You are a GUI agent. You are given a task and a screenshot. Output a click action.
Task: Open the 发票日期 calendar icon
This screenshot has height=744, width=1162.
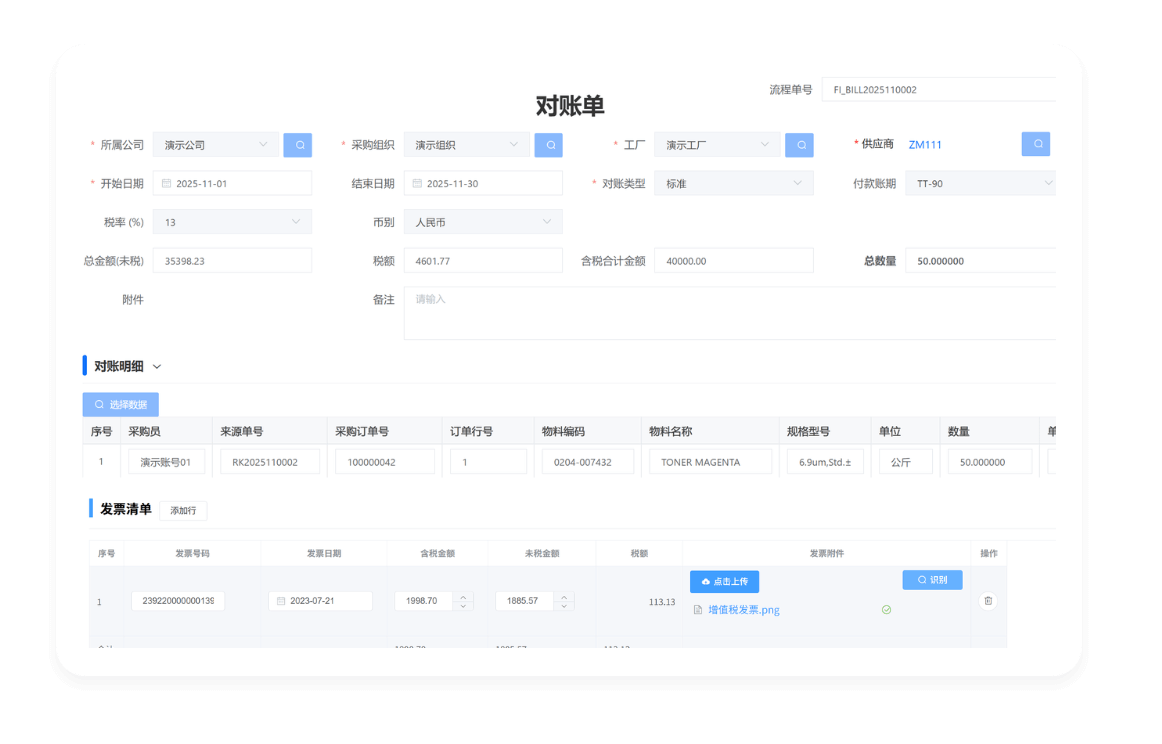pyautogui.click(x=283, y=600)
